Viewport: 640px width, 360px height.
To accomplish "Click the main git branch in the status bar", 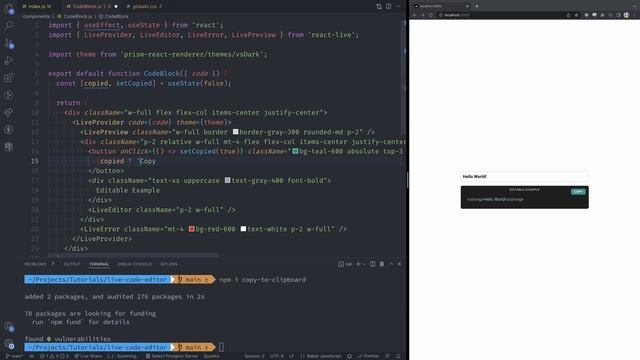I will pos(14,356).
